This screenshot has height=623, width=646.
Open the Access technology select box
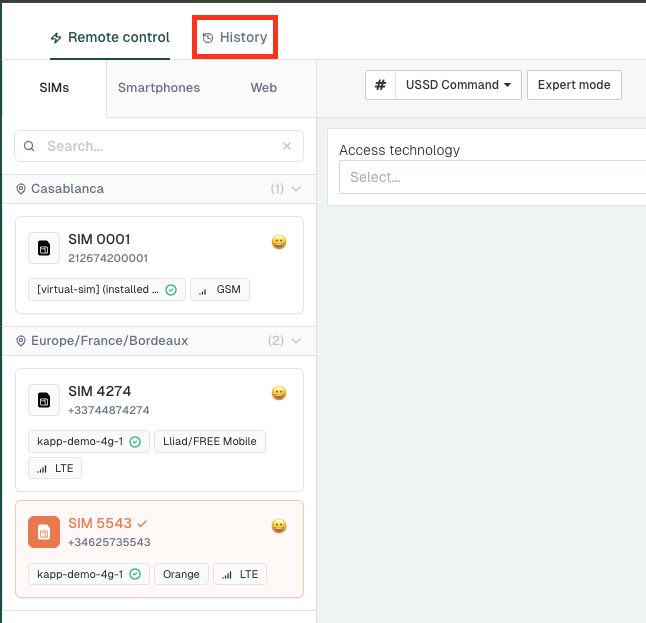point(490,177)
